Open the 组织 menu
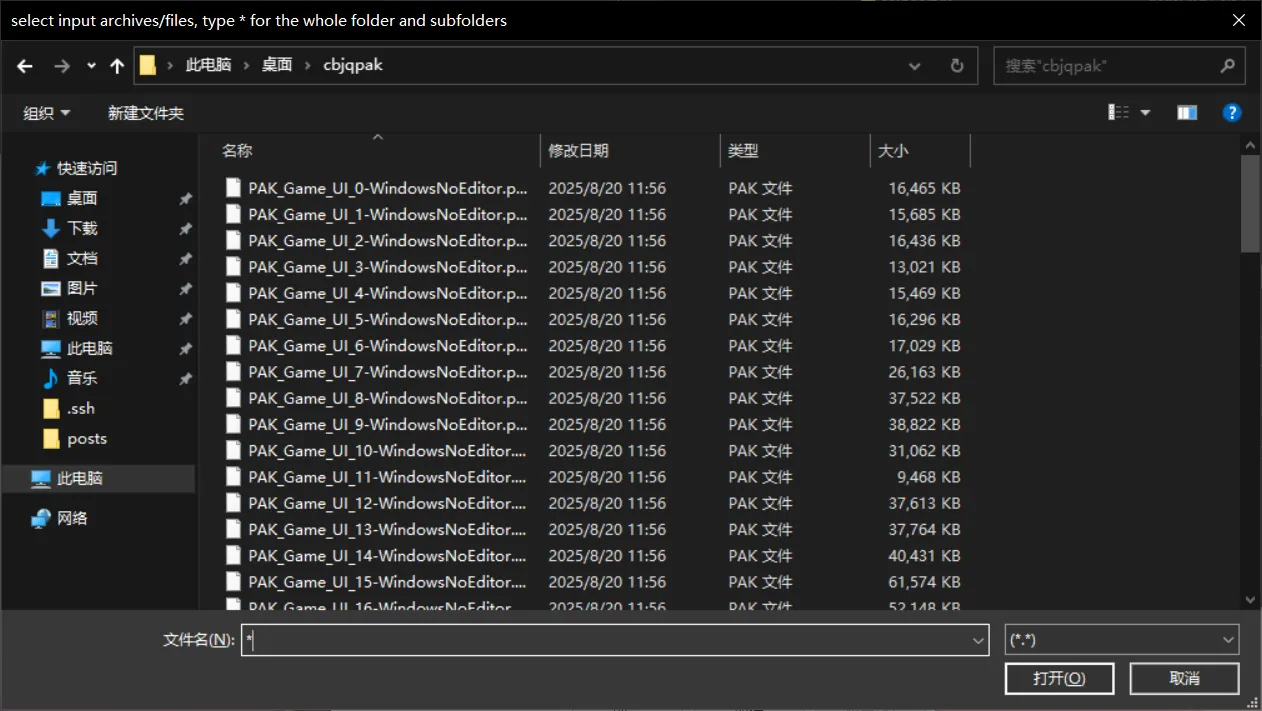Image resolution: width=1262 pixels, height=711 pixels. point(47,113)
